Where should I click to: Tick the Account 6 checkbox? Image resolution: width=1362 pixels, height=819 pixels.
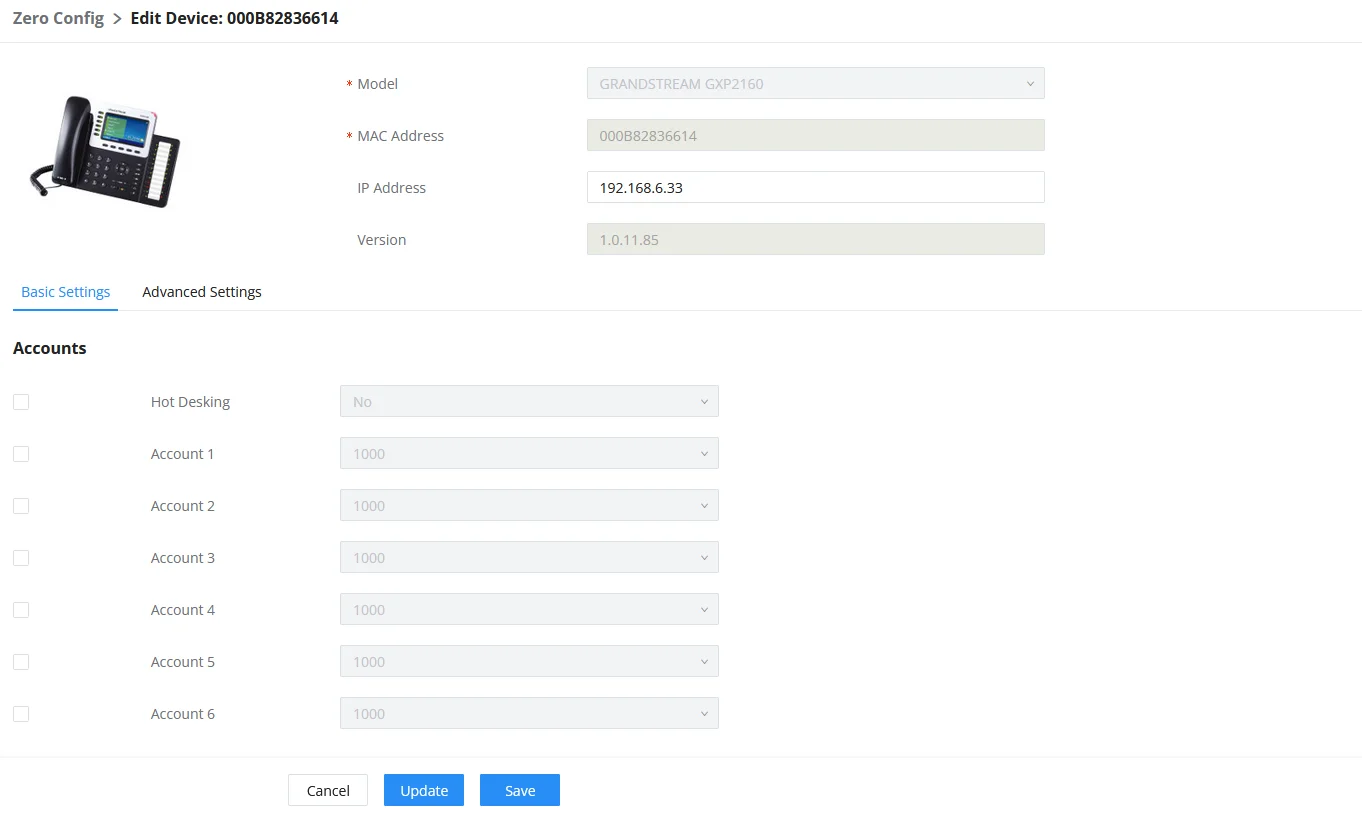(21, 714)
